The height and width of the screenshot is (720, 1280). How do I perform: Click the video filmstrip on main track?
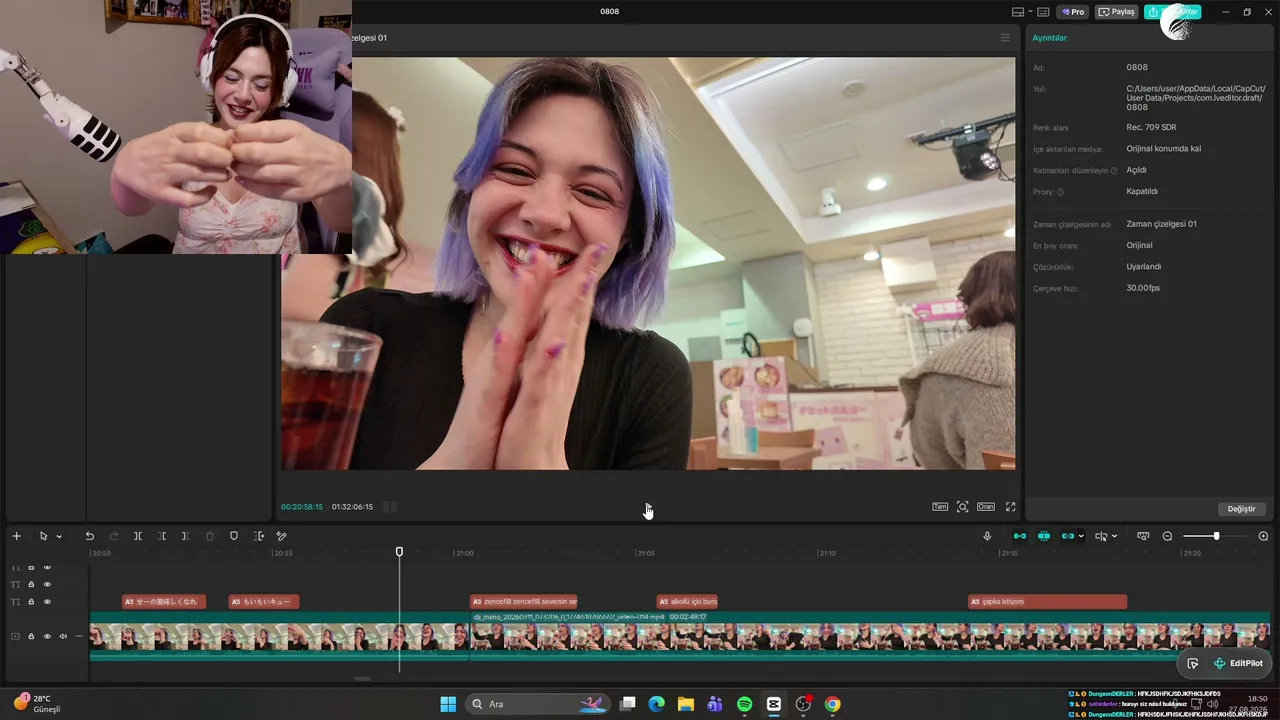click(x=680, y=636)
